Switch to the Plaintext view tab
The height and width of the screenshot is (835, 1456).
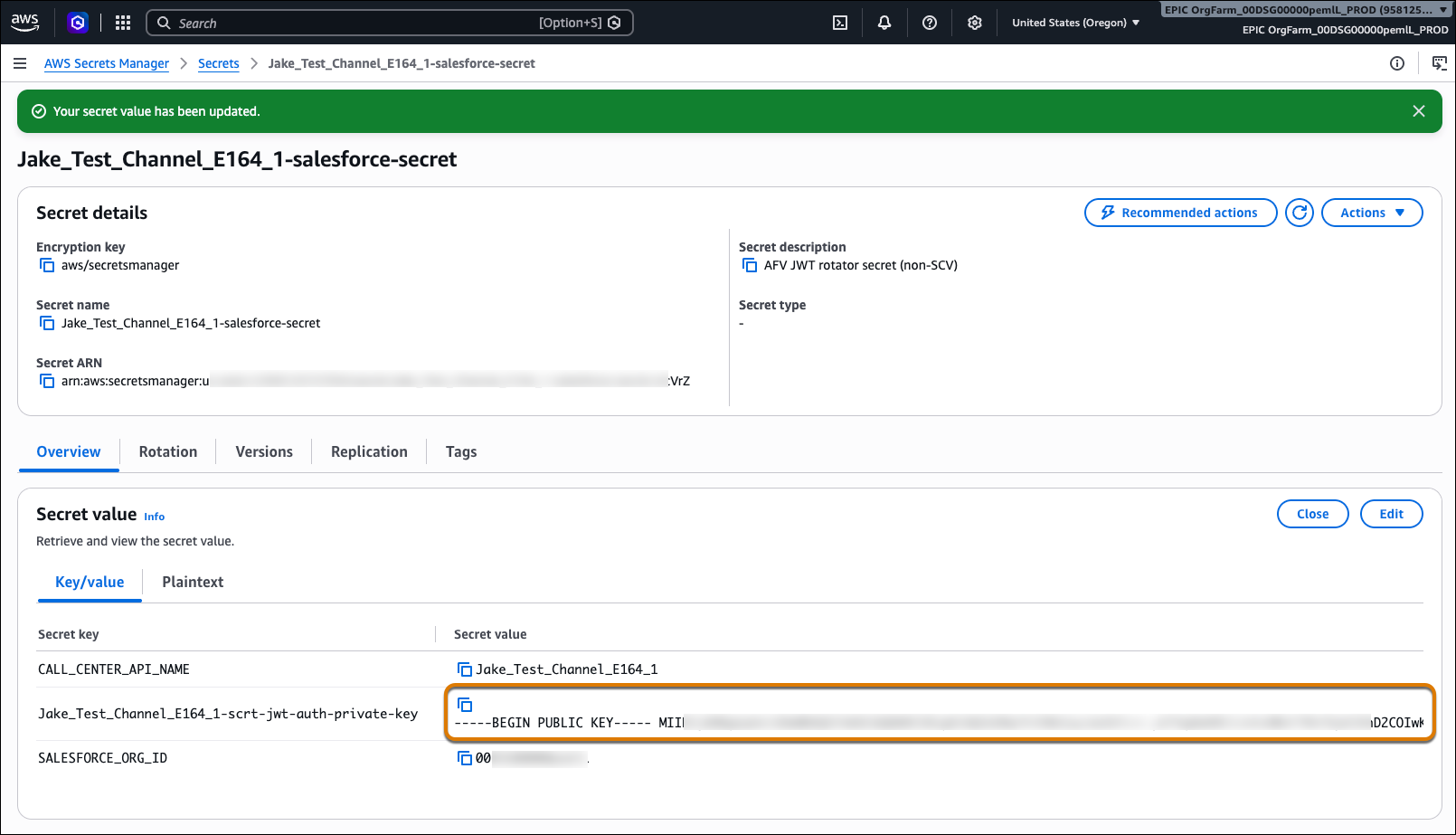(193, 582)
